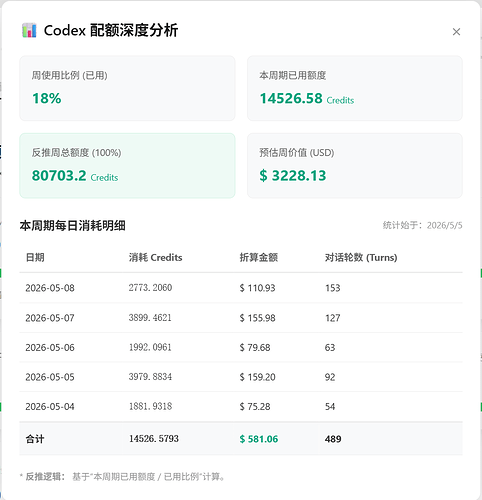Click the "Codex 配额深度分析" heading
This screenshot has height=500, width=482.
pos(111,30)
